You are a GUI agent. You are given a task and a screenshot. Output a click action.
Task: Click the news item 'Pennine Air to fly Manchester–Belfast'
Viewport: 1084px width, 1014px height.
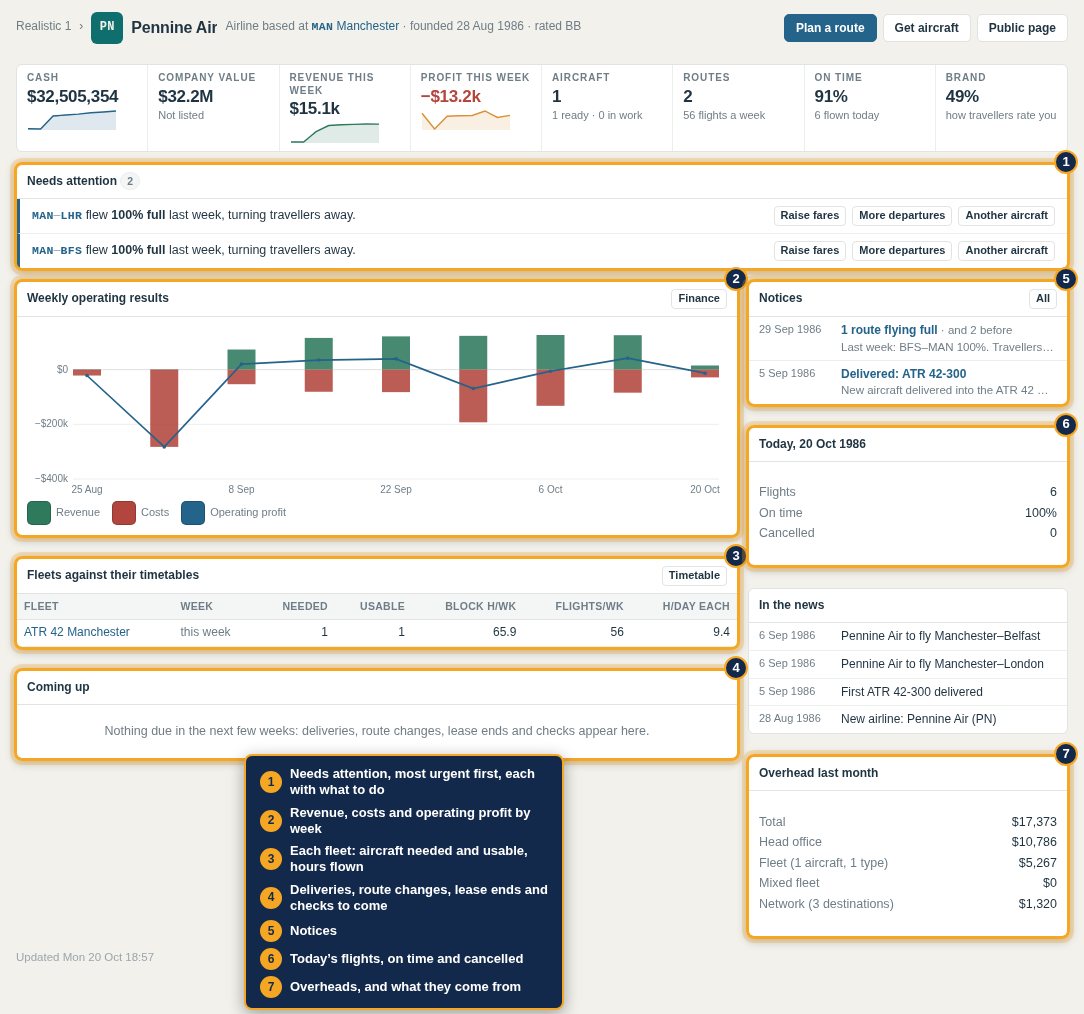pos(940,636)
